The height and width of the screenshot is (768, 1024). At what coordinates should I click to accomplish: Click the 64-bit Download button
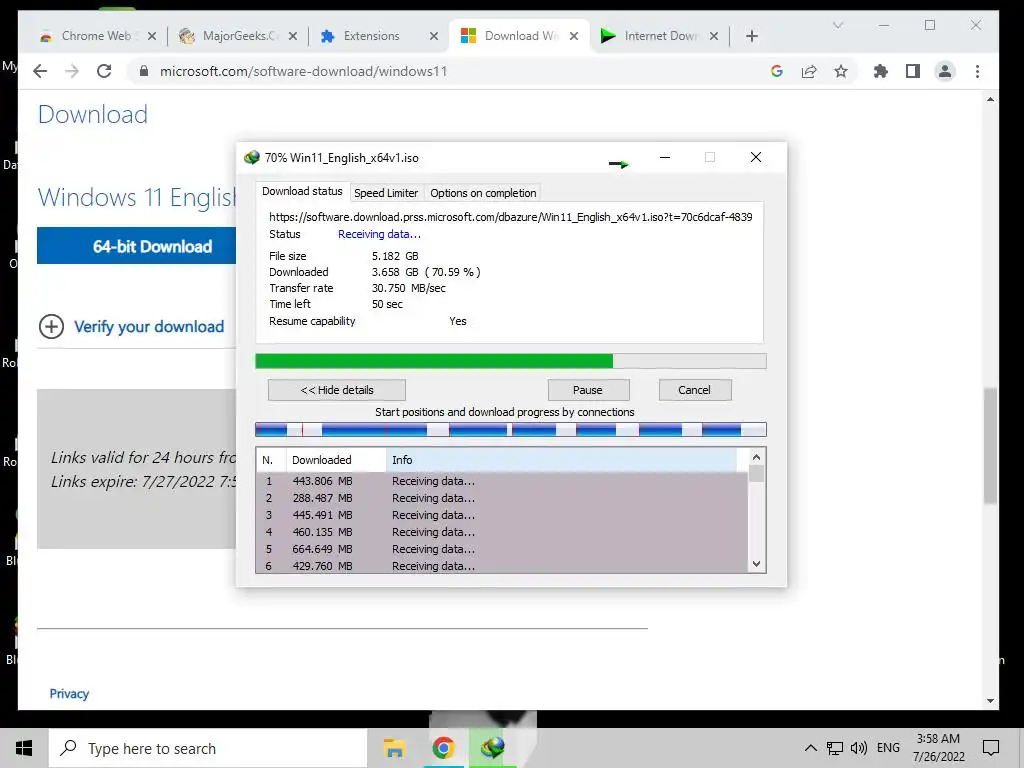tap(136, 246)
